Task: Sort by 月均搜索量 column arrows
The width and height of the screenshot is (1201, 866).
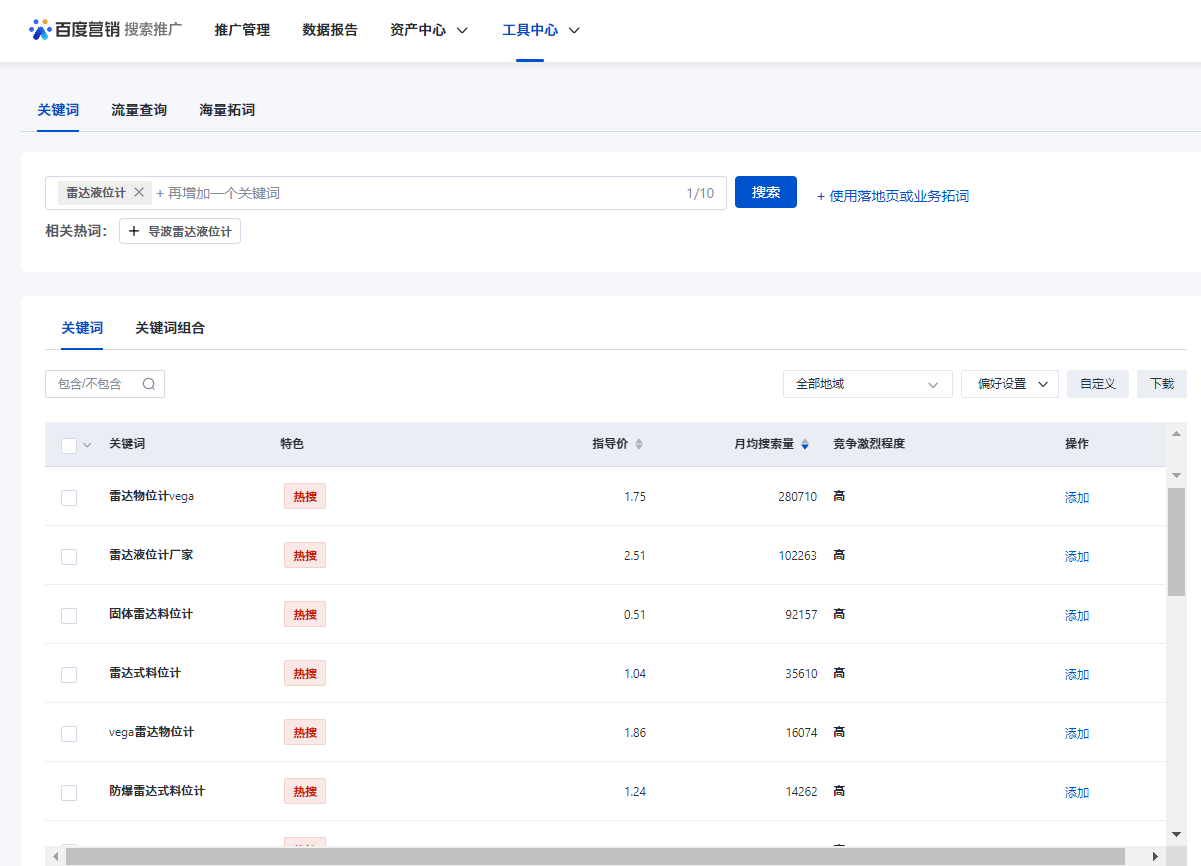Action: (x=805, y=444)
